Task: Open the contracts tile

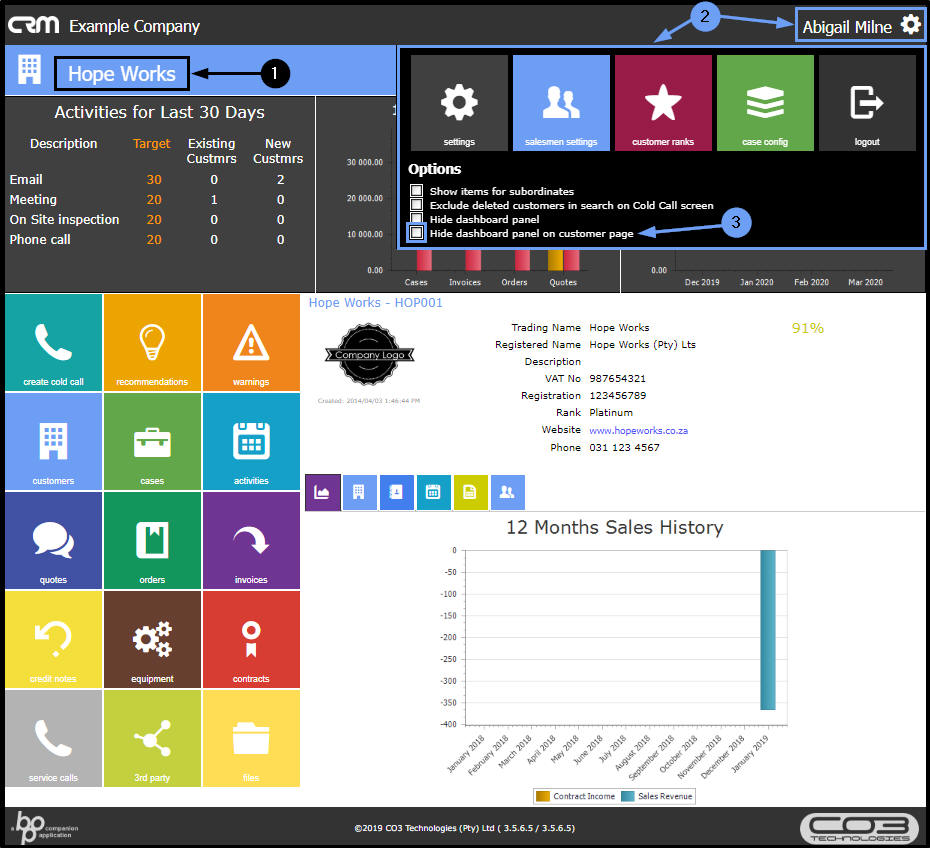Action: coord(251,640)
